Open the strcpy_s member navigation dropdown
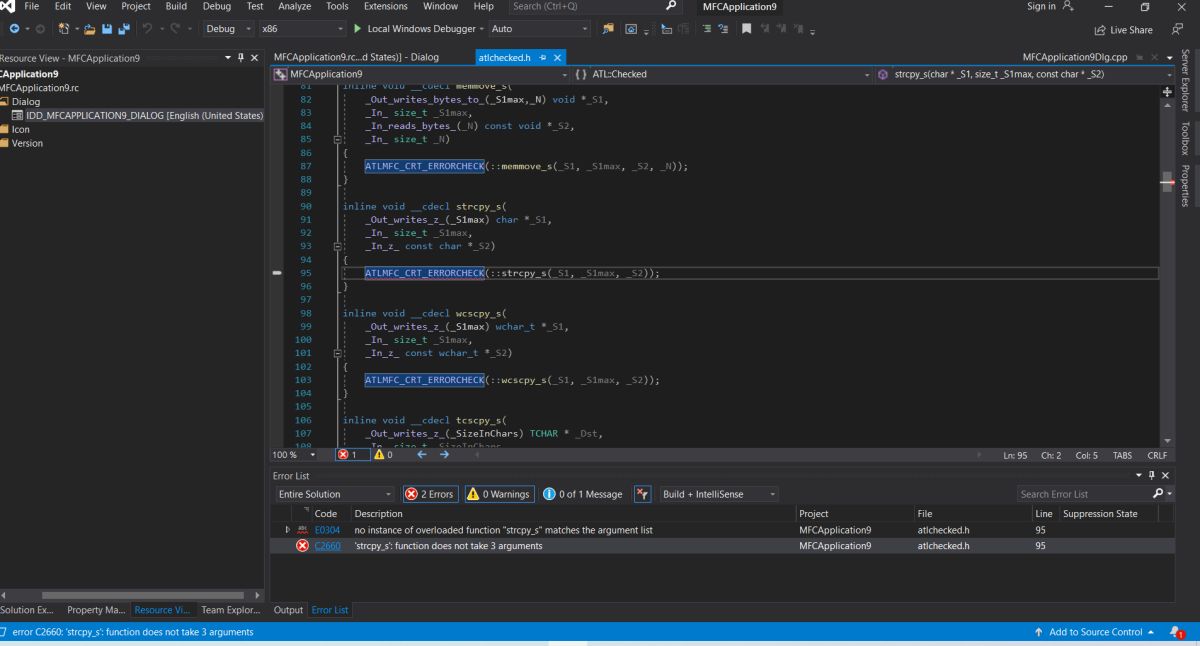The width and height of the screenshot is (1200, 646). point(1025,74)
